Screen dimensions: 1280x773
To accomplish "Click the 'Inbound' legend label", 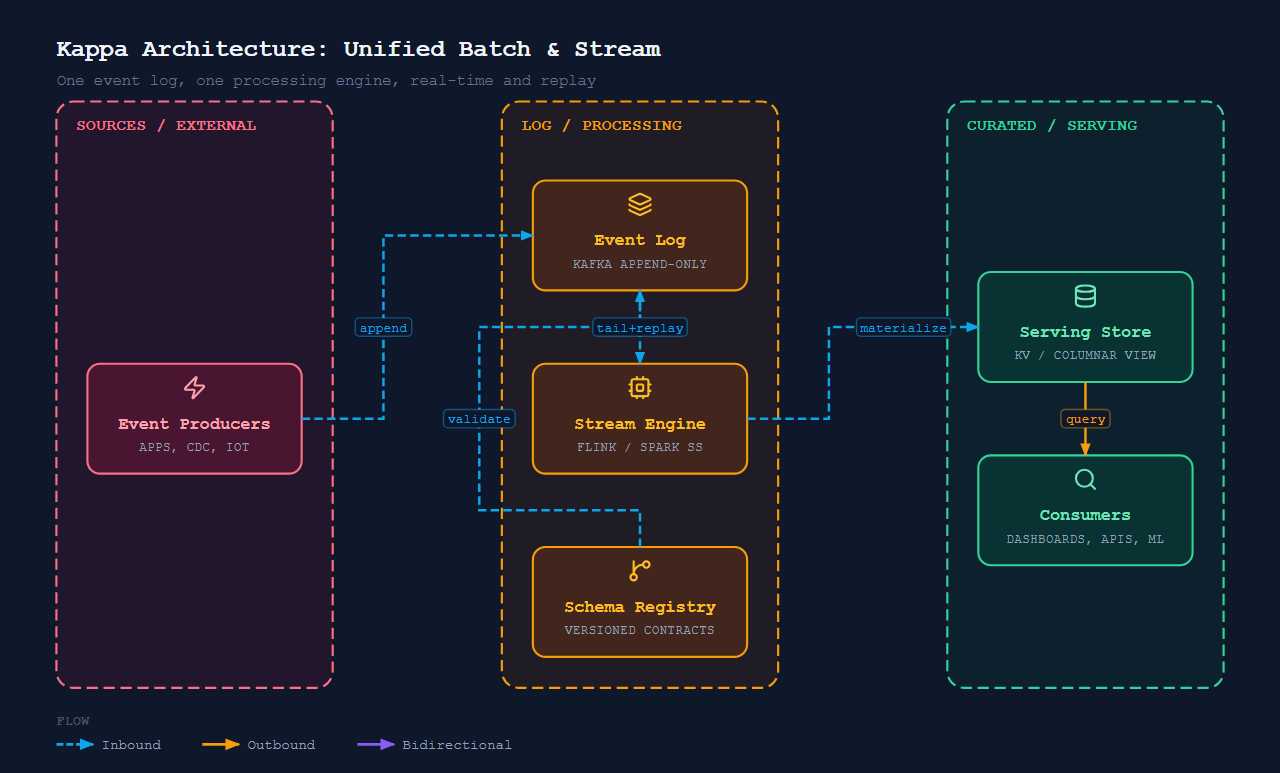I will click(131, 745).
